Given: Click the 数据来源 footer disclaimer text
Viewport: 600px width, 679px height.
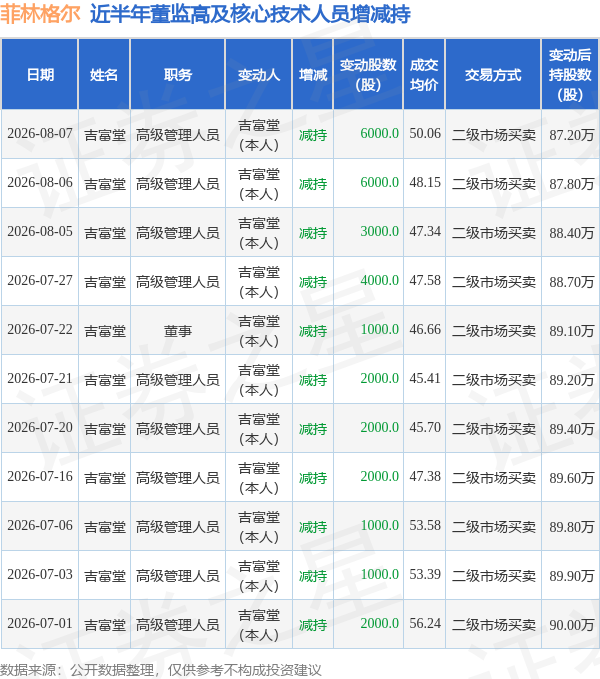Looking at the screenshot, I should 161,670.
